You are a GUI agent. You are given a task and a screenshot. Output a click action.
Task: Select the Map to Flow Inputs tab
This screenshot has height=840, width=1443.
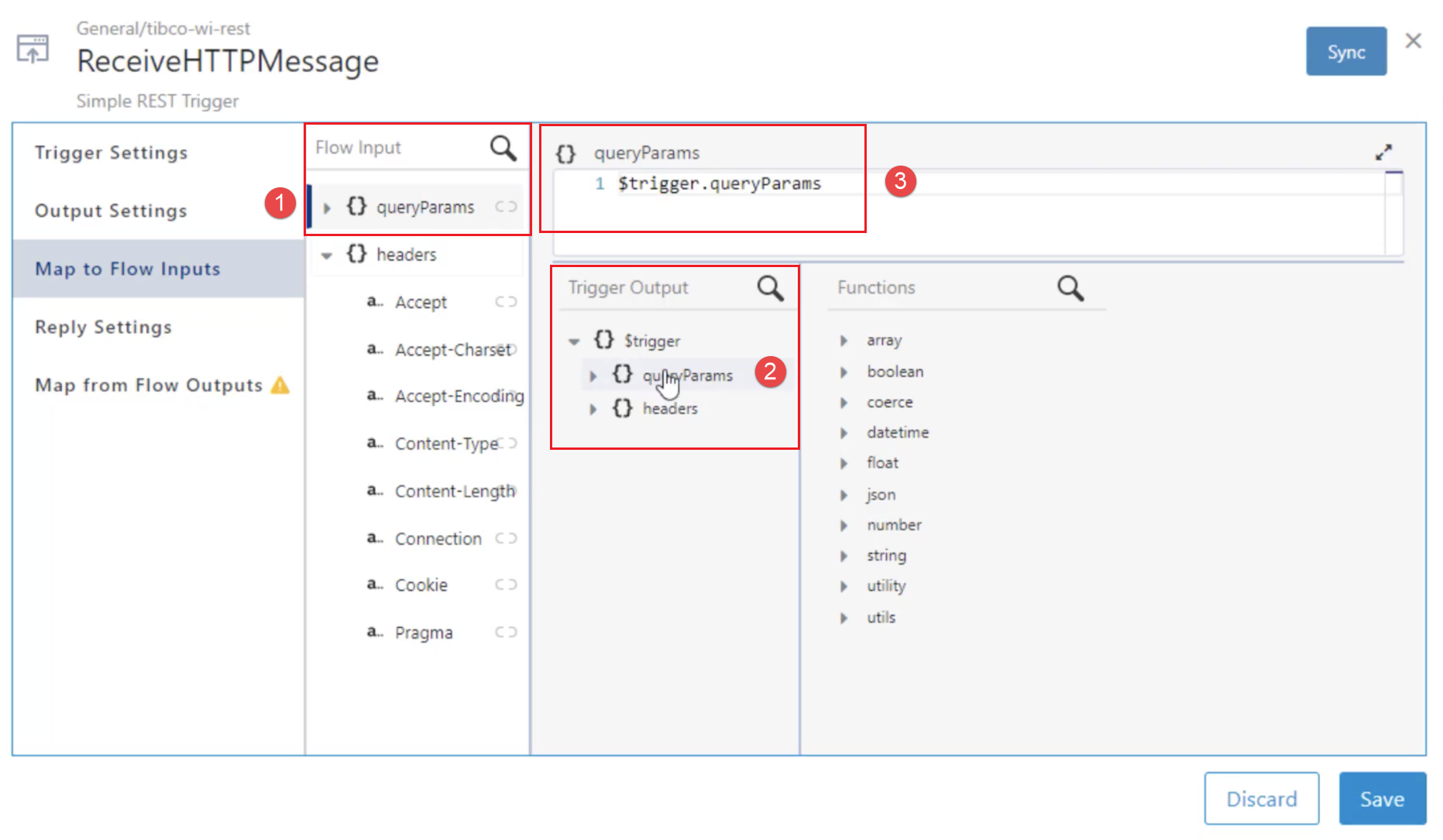click(159, 269)
